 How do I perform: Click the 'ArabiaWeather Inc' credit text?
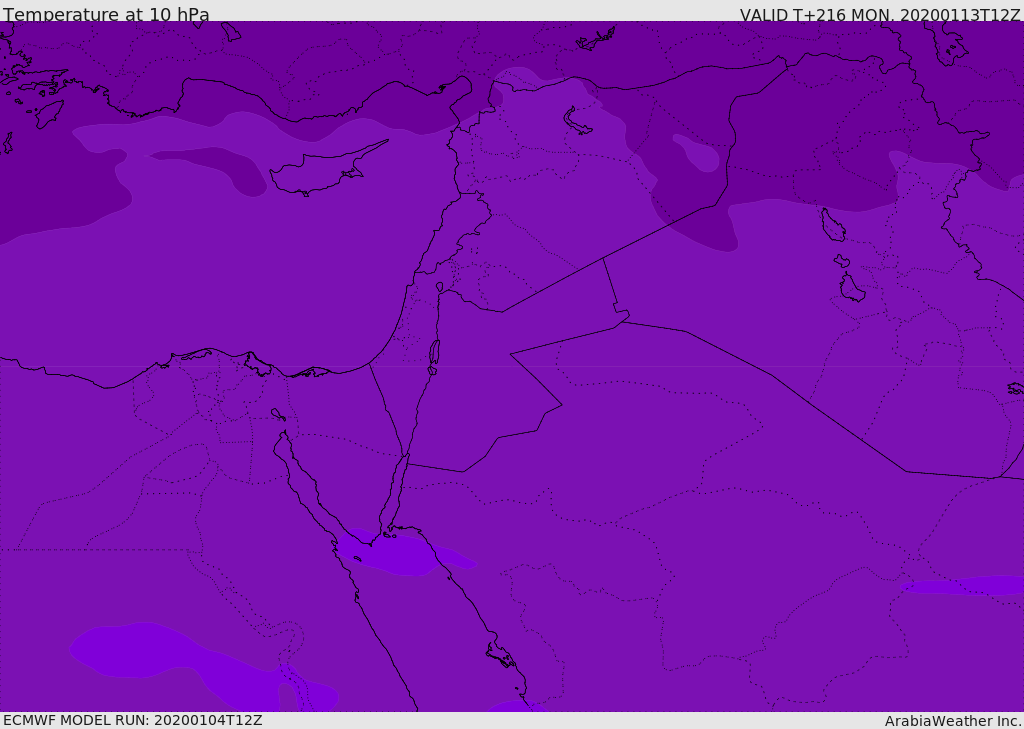tap(952, 721)
